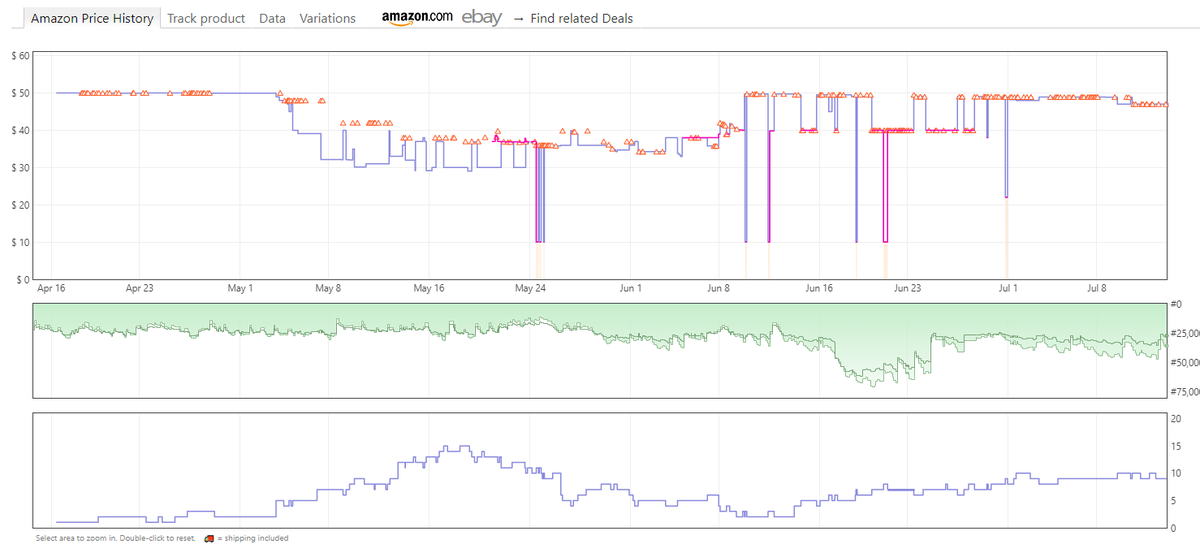Click the 10 label on offer count axis
The width and height of the screenshot is (1200, 544).
[1176, 473]
